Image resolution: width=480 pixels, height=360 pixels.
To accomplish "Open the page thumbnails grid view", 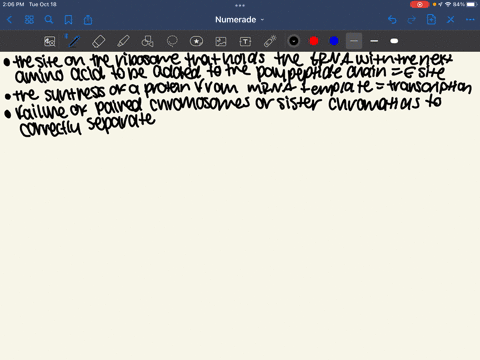I will (29, 20).
